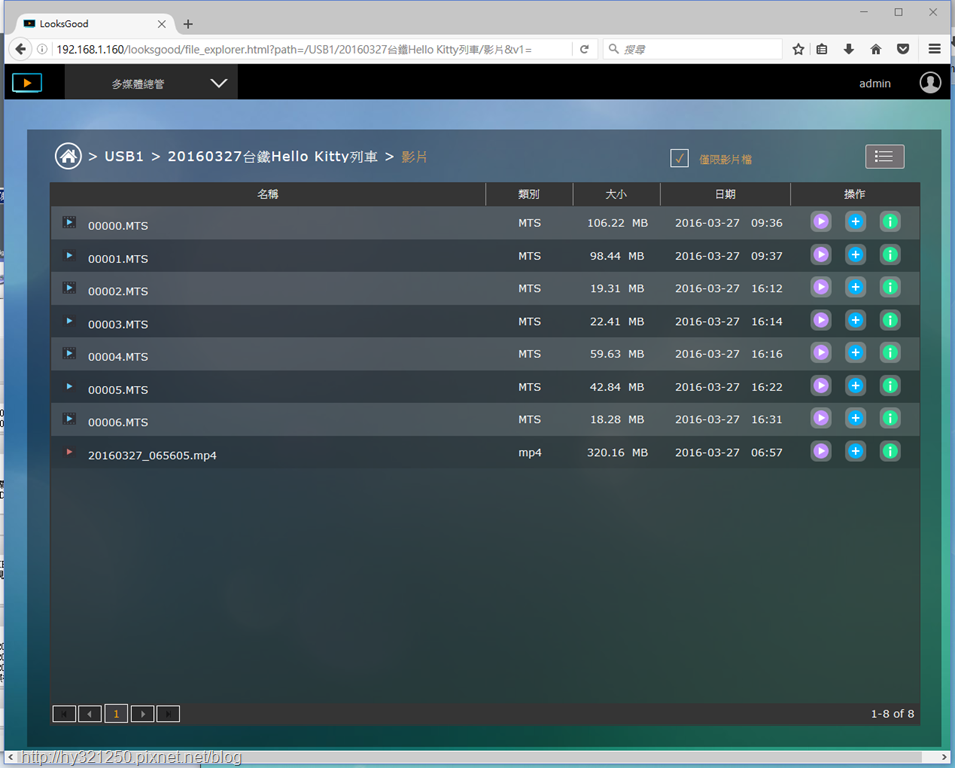
Task: Show info for 00000.MTS
Action: click(890, 222)
